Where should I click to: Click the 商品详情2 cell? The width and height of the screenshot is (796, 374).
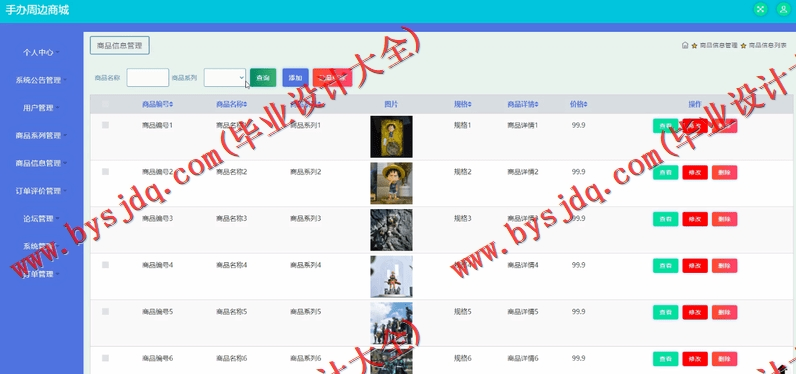[x=523, y=172]
